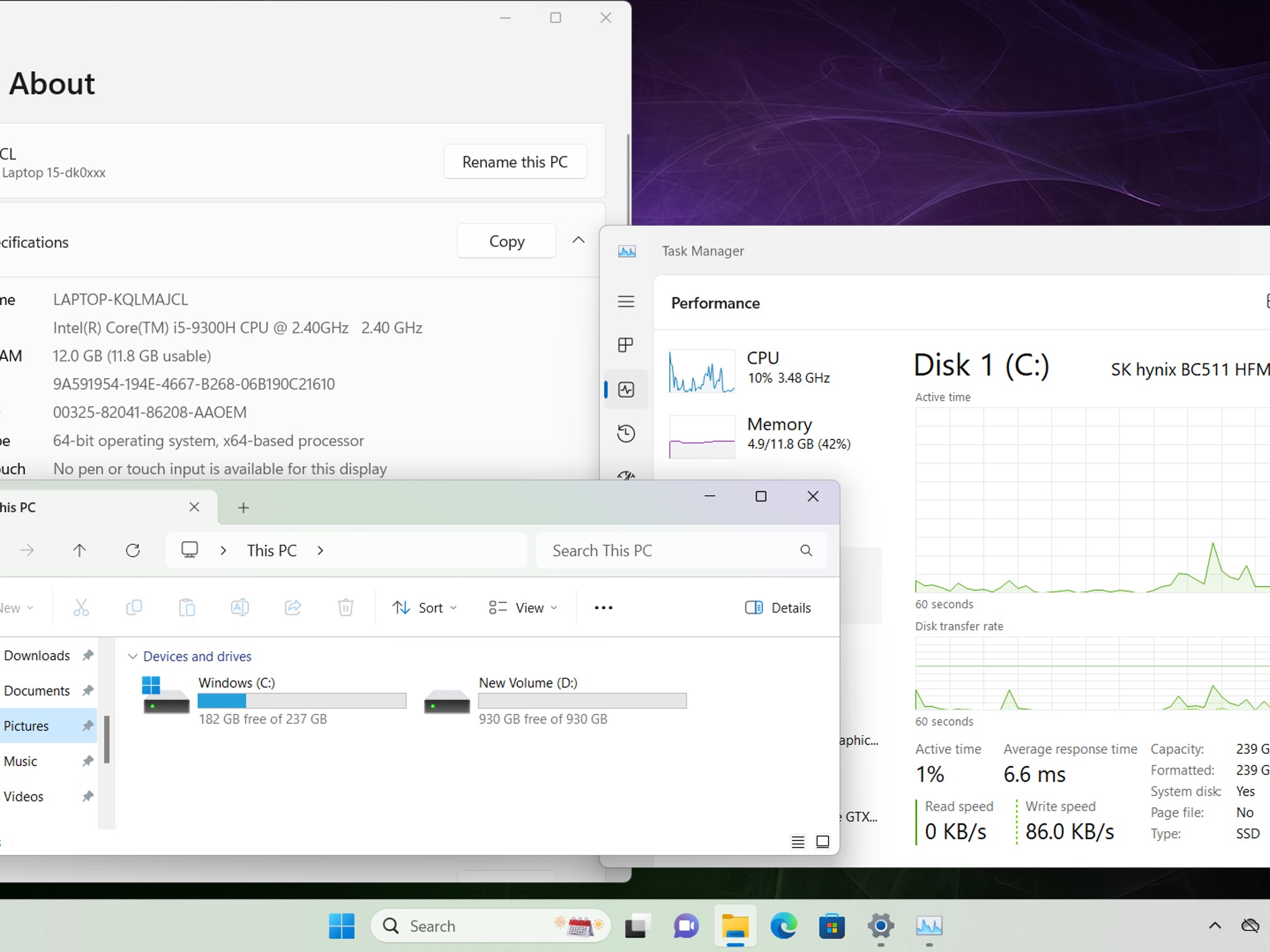Click the Search This PC field
Image resolution: width=1270 pixels, height=952 pixels.
[x=682, y=550]
